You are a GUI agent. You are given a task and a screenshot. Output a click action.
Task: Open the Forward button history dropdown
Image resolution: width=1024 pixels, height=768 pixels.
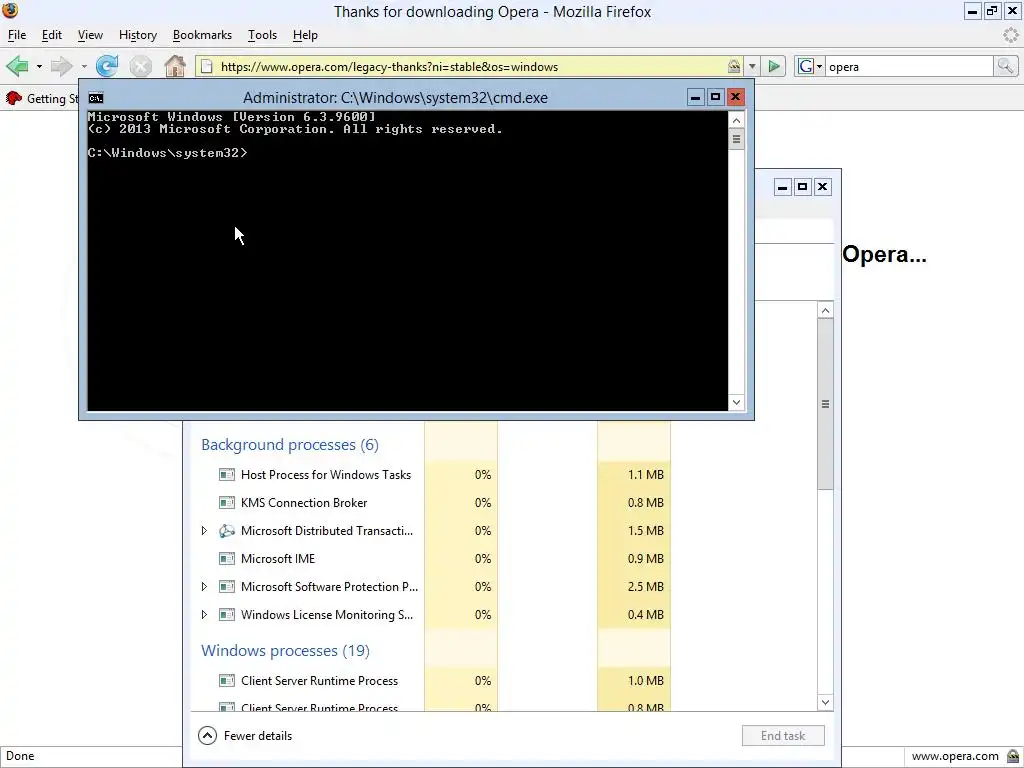[x=84, y=67]
